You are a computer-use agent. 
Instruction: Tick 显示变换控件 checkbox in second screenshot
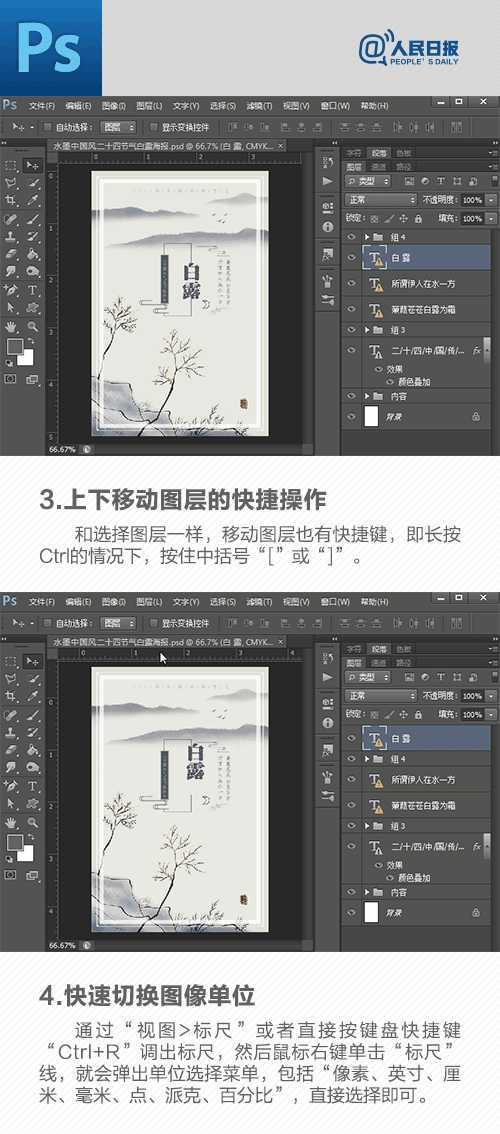[153, 623]
